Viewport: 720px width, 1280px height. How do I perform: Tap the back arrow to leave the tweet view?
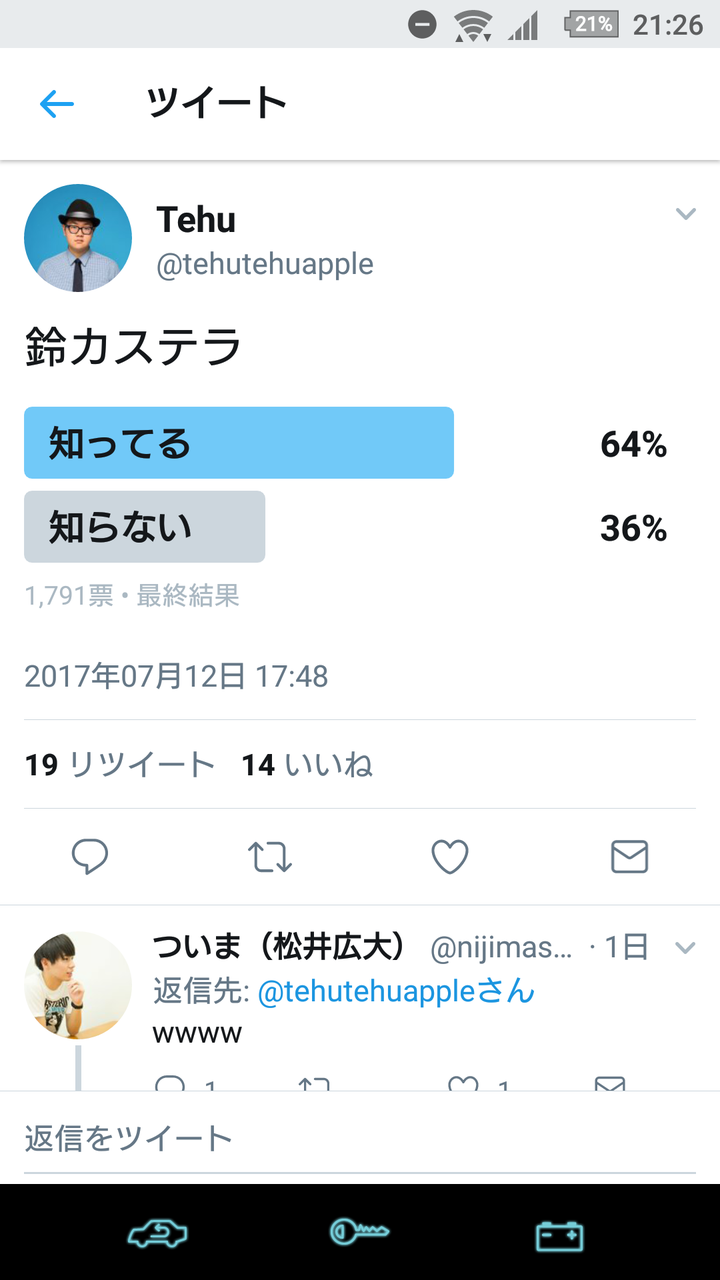(57, 103)
